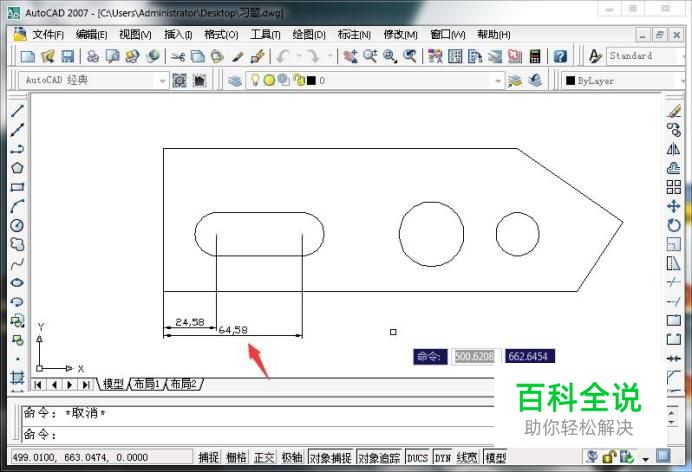Expand the AutoCAD 经典 workspace dropdown
Image resolution: width=692 pixels, height=472 pixels.
[162, 81]
